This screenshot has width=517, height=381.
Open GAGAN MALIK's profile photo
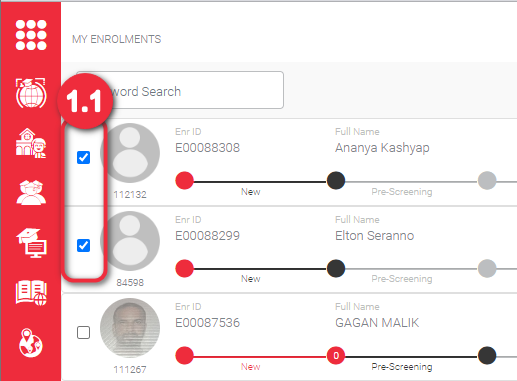point(130,328)
